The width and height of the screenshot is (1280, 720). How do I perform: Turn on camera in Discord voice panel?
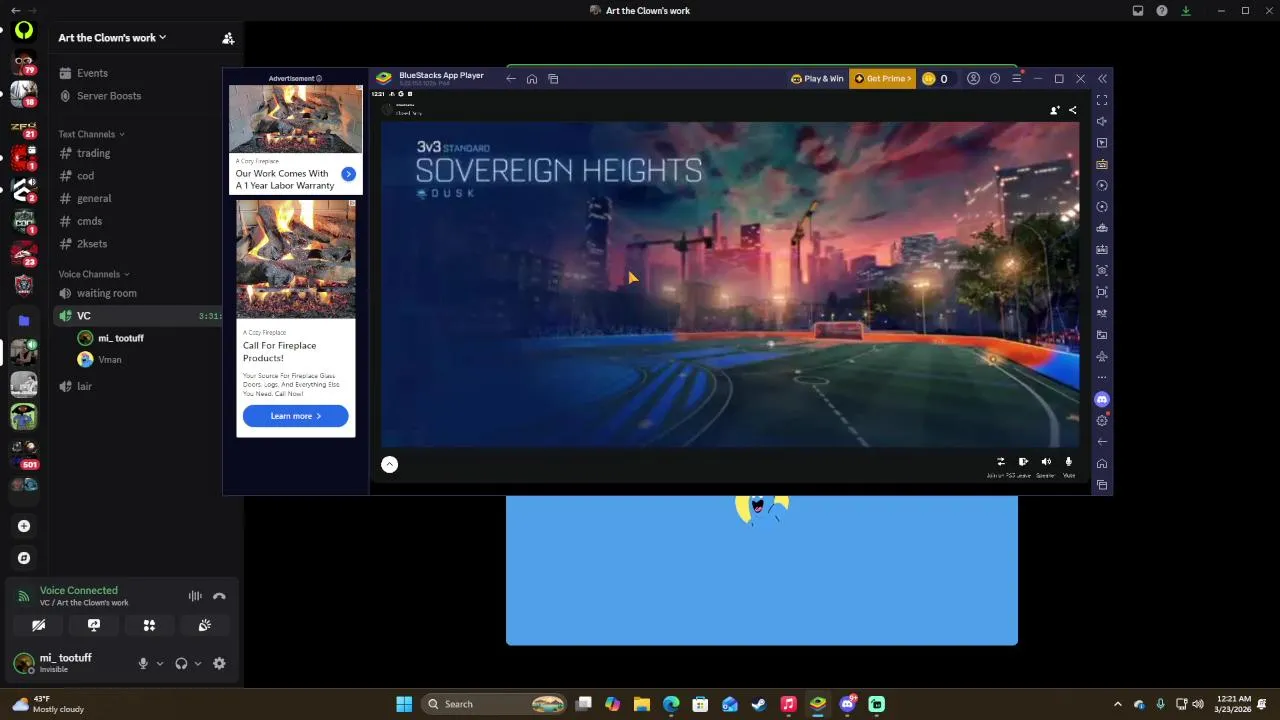(38, 625)
